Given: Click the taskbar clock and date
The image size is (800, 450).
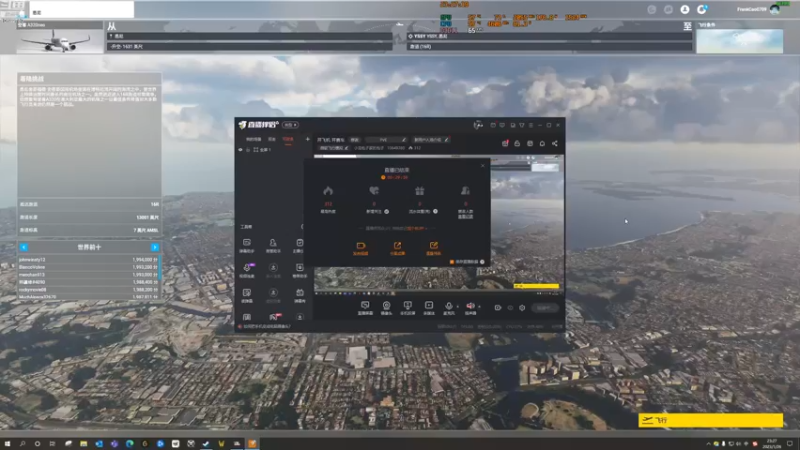Looking at the screenshot, I should tap(771, 443).
